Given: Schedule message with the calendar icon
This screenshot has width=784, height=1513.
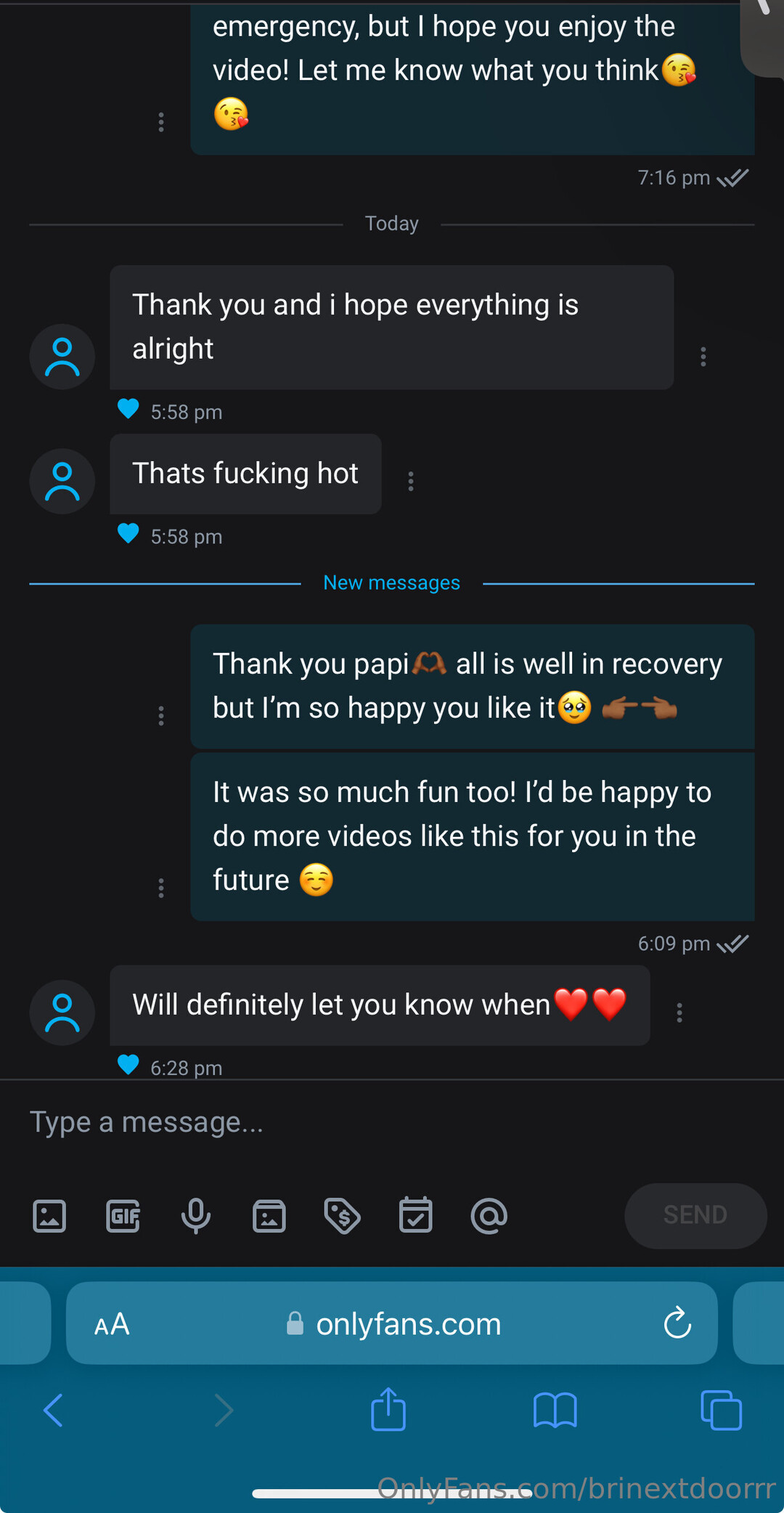Looking at the screenshot, I should [x=416, y=1215].
